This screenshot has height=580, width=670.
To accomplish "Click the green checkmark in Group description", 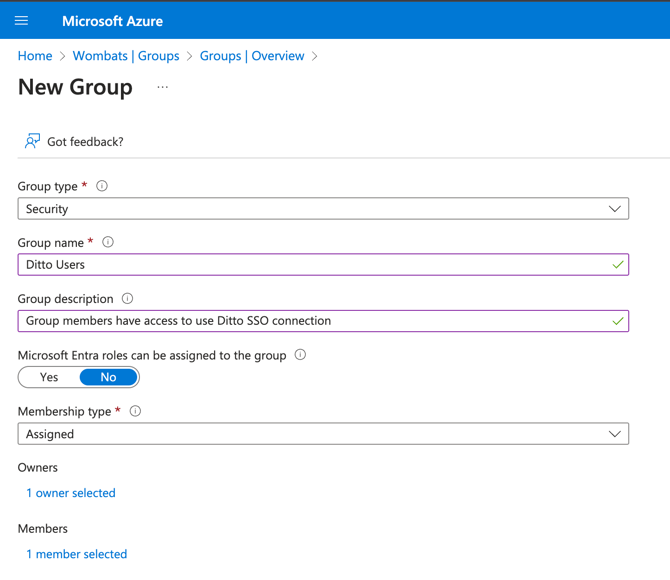I will point(617,321).
